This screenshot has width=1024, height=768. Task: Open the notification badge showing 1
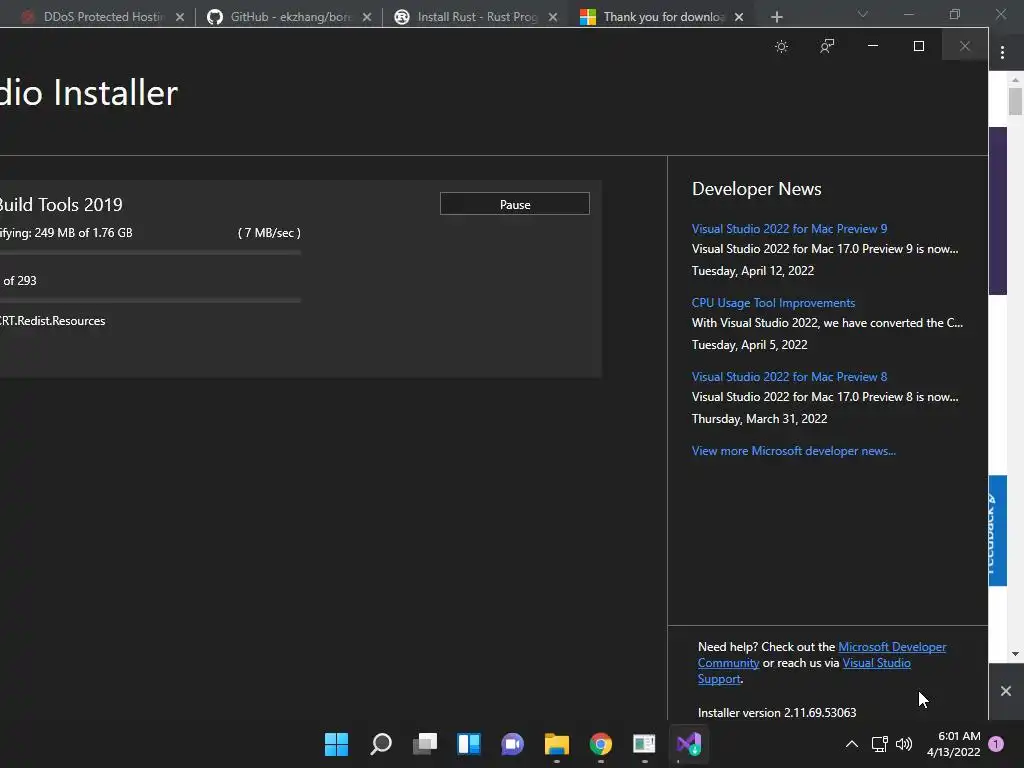996,744
